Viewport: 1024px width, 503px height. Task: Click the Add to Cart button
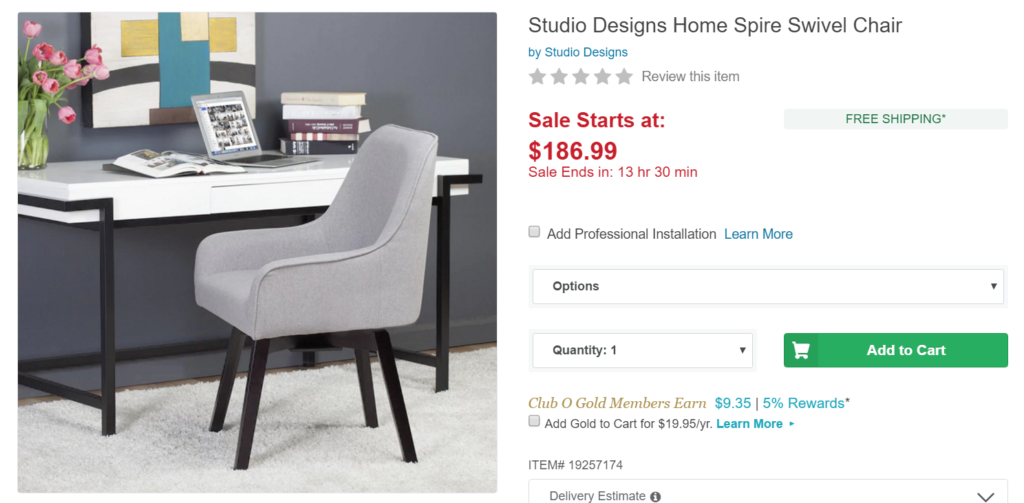coord(895,350)
